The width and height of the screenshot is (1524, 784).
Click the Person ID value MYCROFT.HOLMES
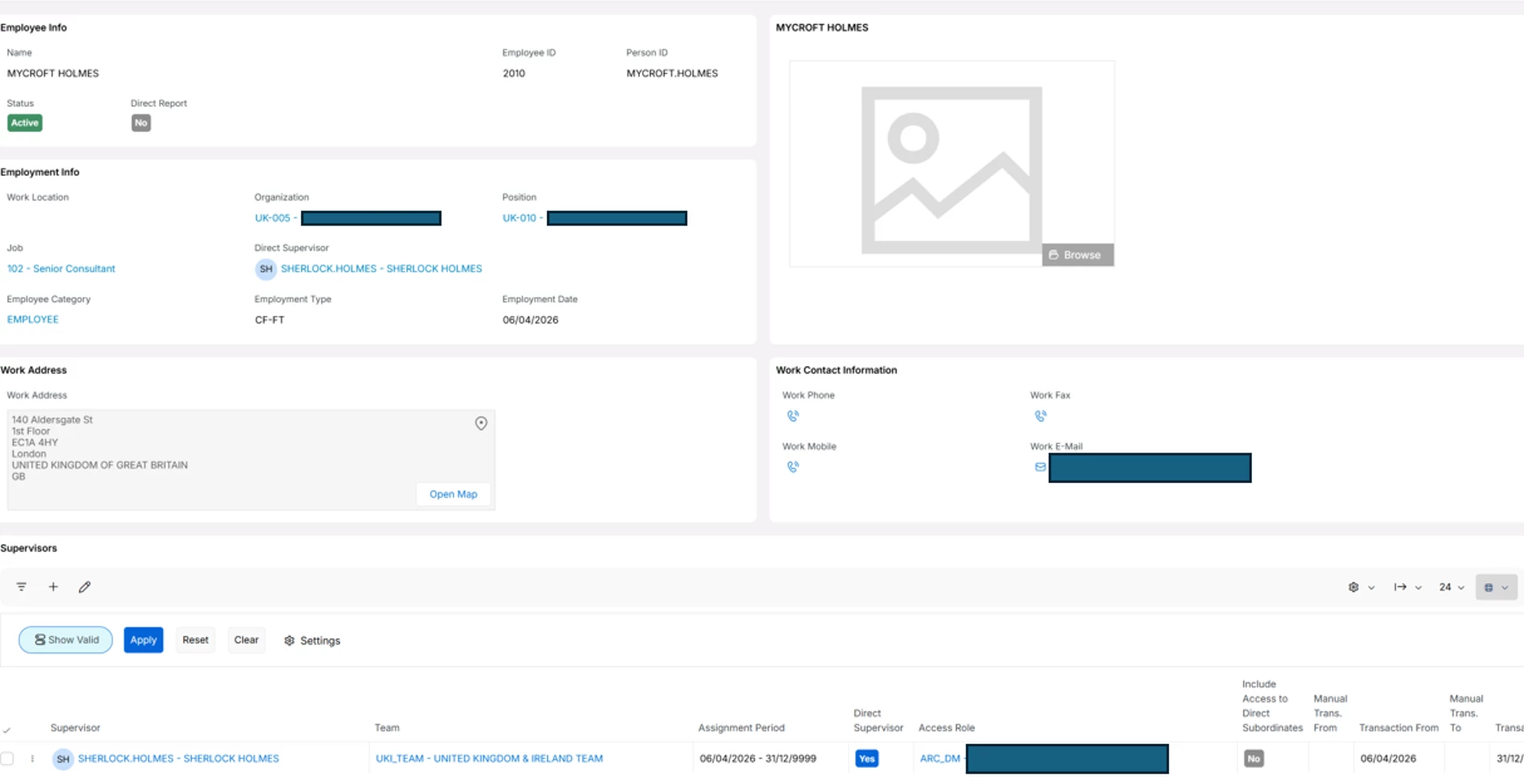672,73
